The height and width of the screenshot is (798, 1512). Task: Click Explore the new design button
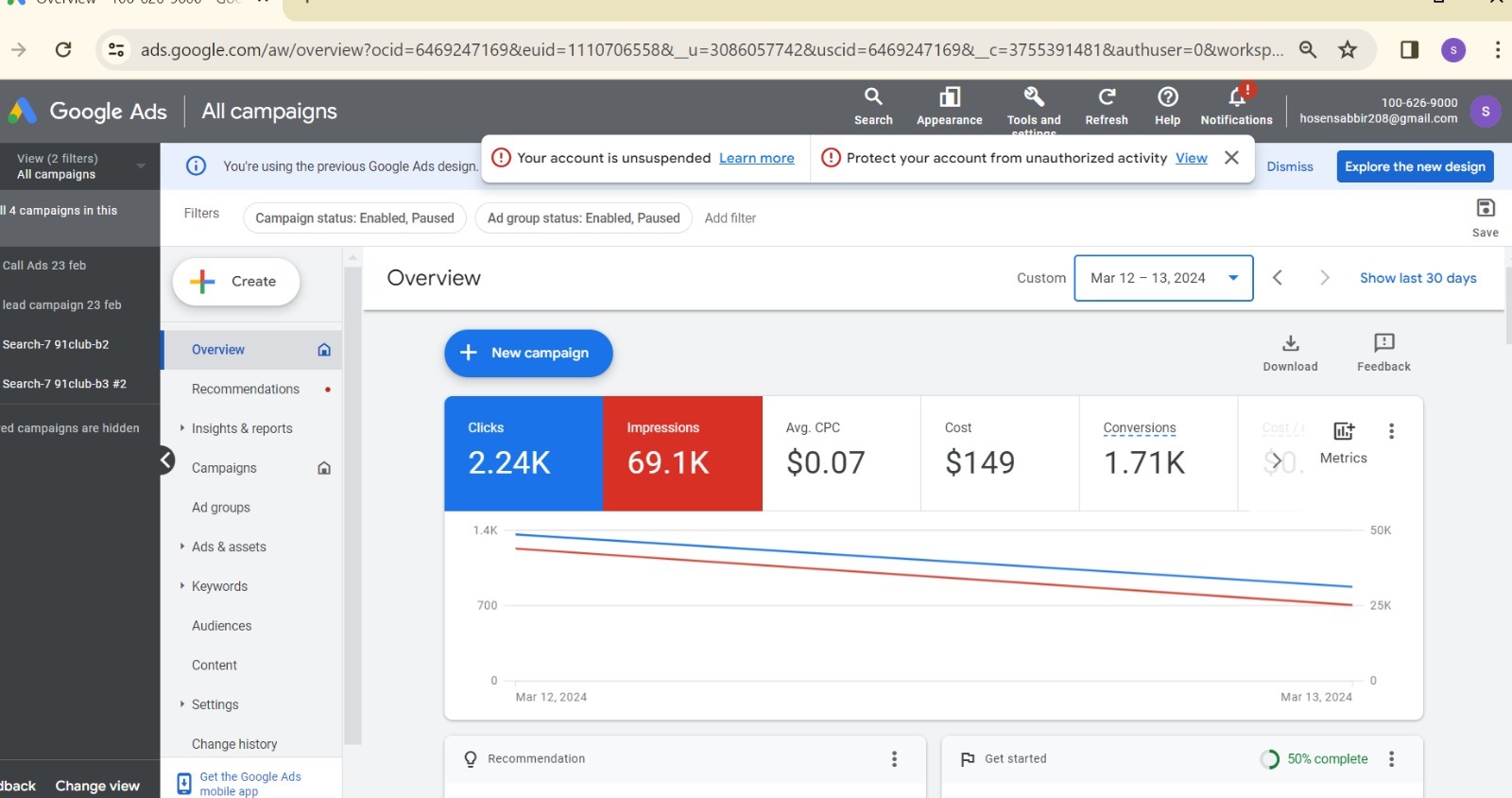point(1415,166)
